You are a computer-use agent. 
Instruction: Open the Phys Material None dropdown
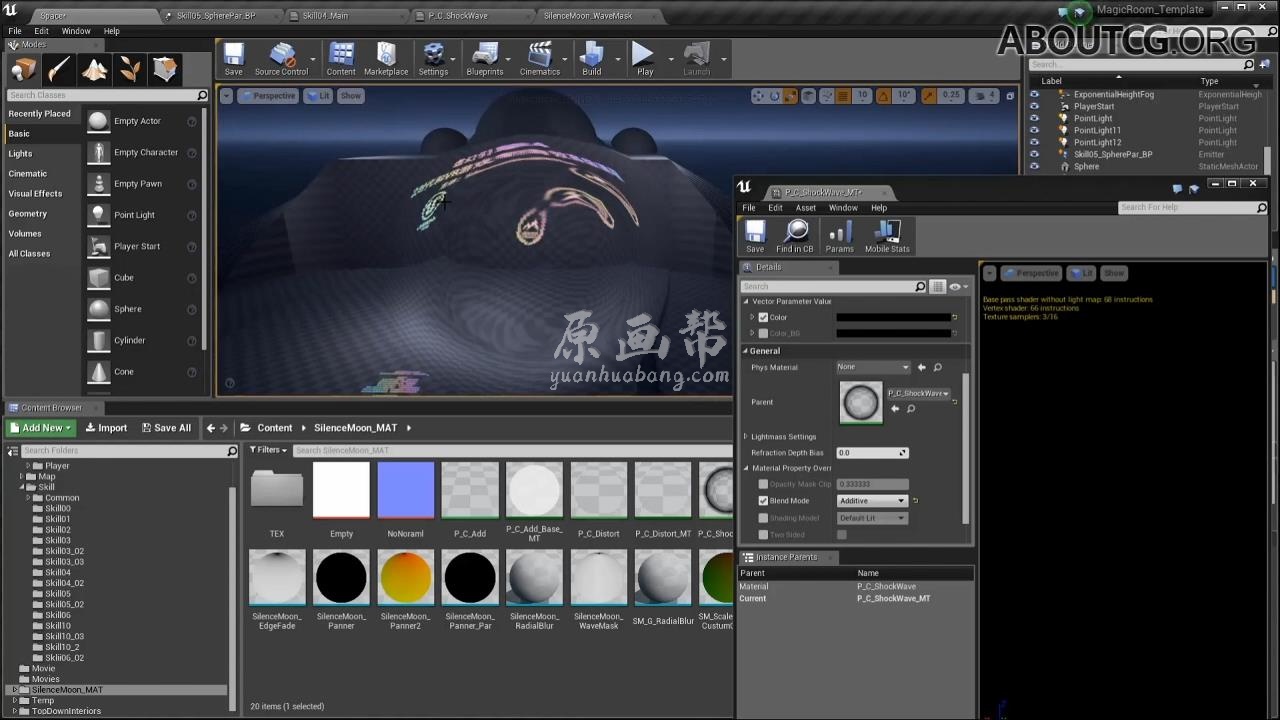click(x=873, y=367)
